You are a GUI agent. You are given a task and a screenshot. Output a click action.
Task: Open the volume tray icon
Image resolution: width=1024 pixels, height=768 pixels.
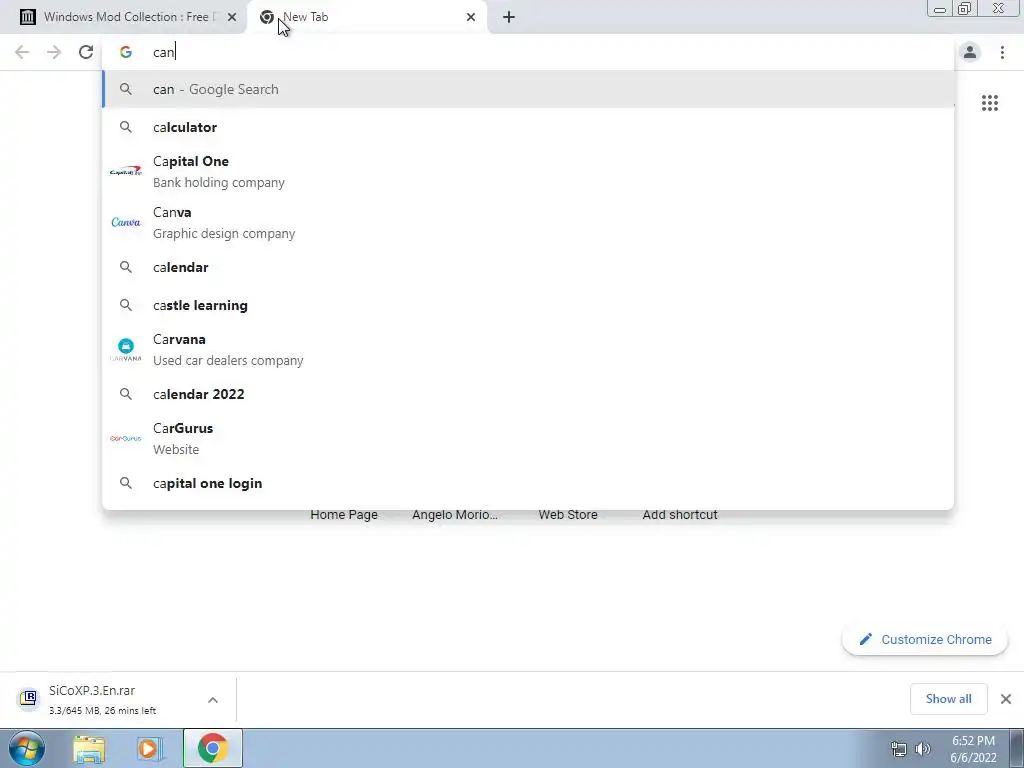[922, 749]
